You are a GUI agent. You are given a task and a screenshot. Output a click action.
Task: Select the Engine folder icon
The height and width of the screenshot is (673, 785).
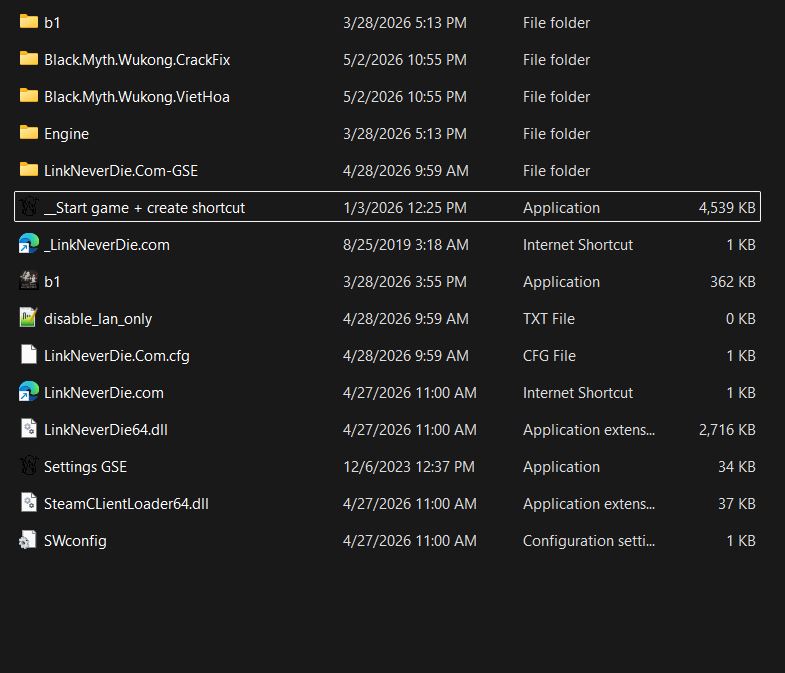click(x=29, y=133)
